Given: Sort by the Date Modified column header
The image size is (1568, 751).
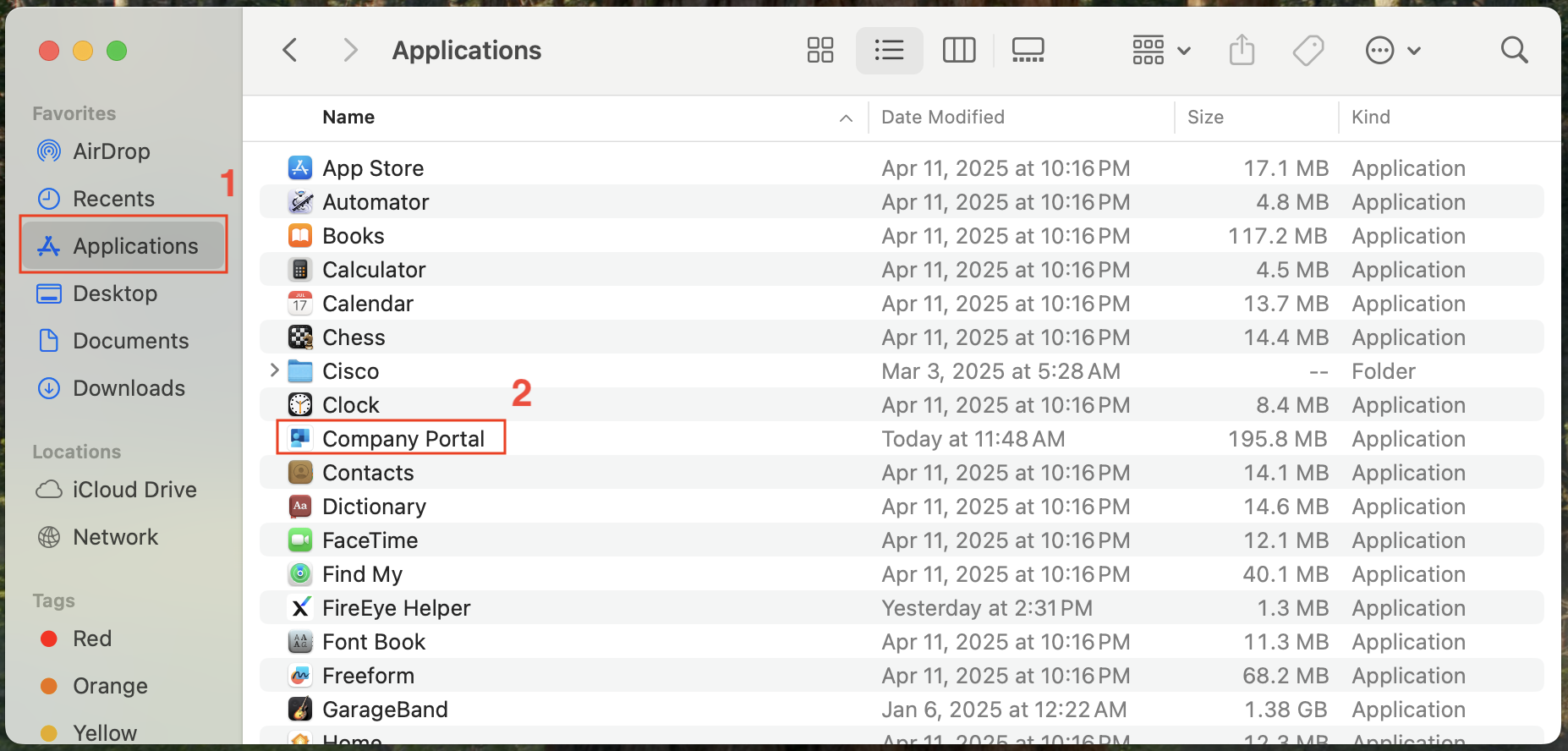Looking at the screenshot, I should tap(943, 117).
